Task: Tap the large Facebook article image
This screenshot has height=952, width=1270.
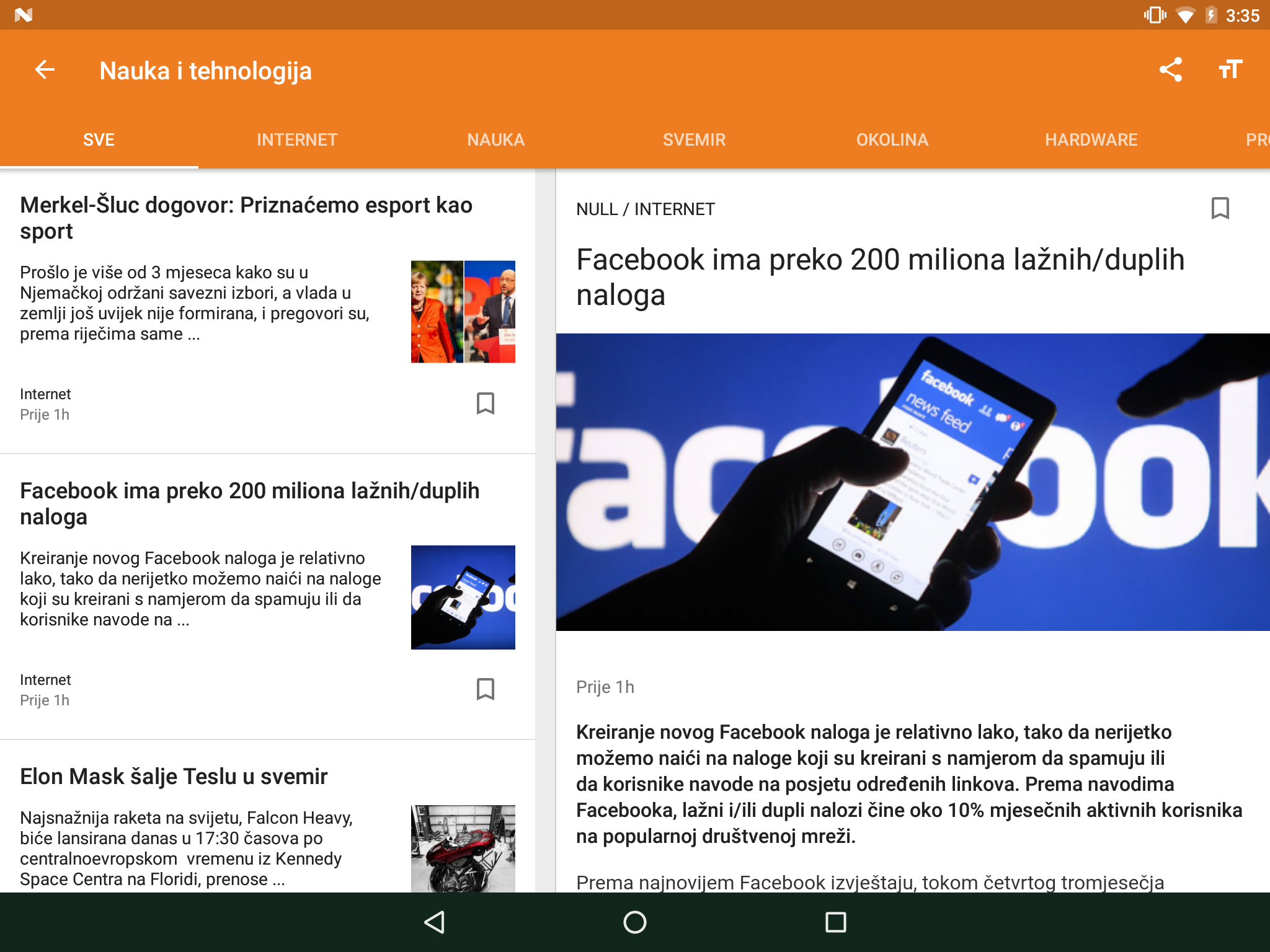Action: pyautogui.click(x=912, y=482)
